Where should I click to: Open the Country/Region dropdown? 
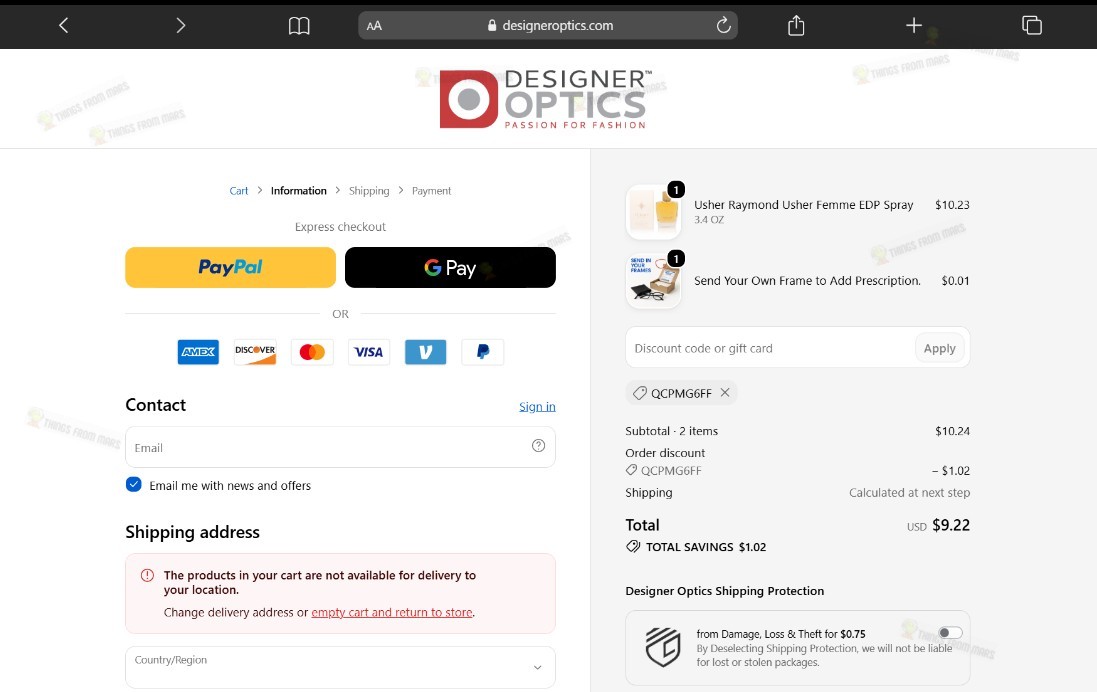click(340, 667)
